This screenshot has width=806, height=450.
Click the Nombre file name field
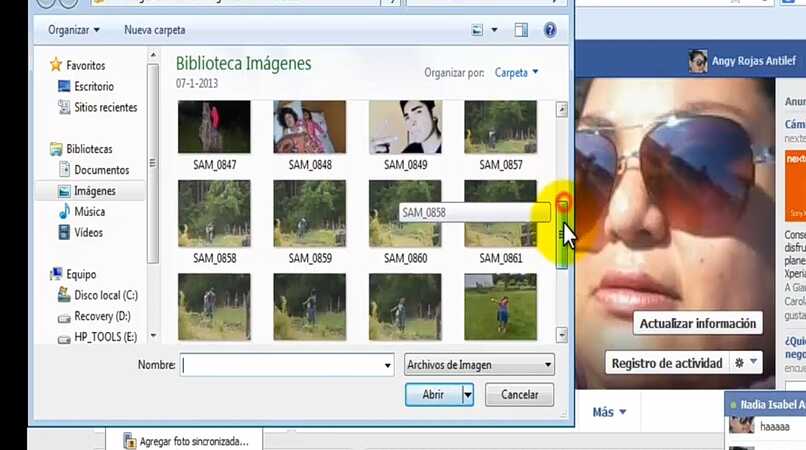[x=286, y=366]
